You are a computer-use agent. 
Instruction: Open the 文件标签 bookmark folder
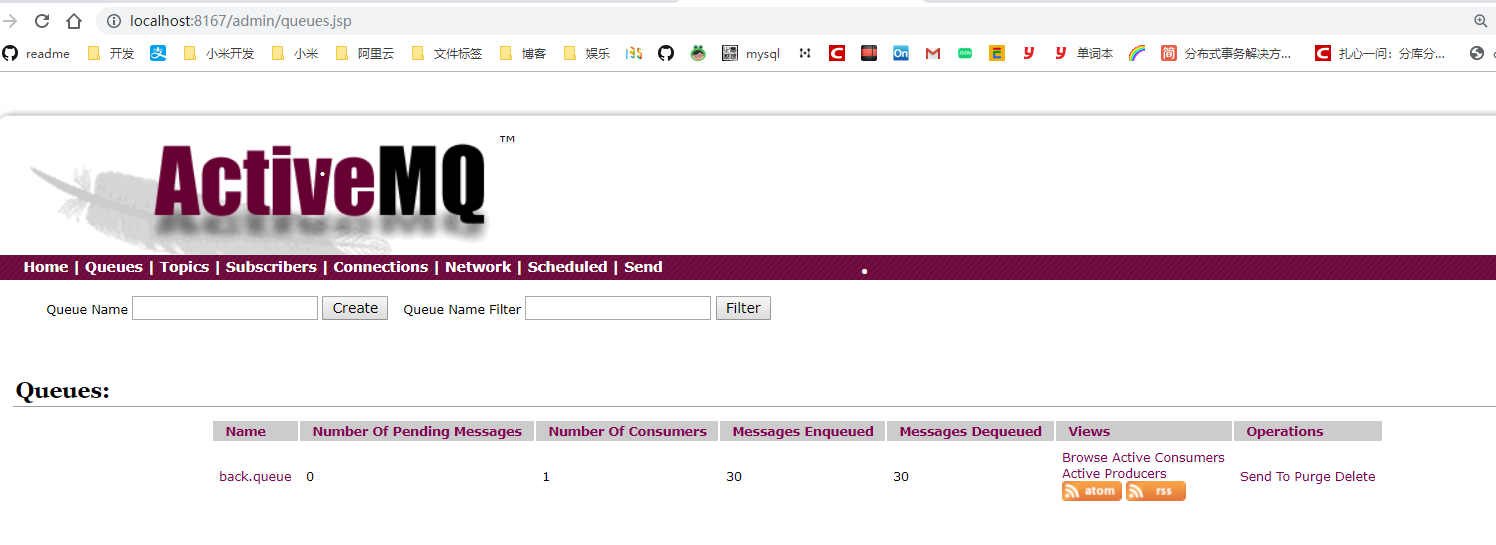447,54
